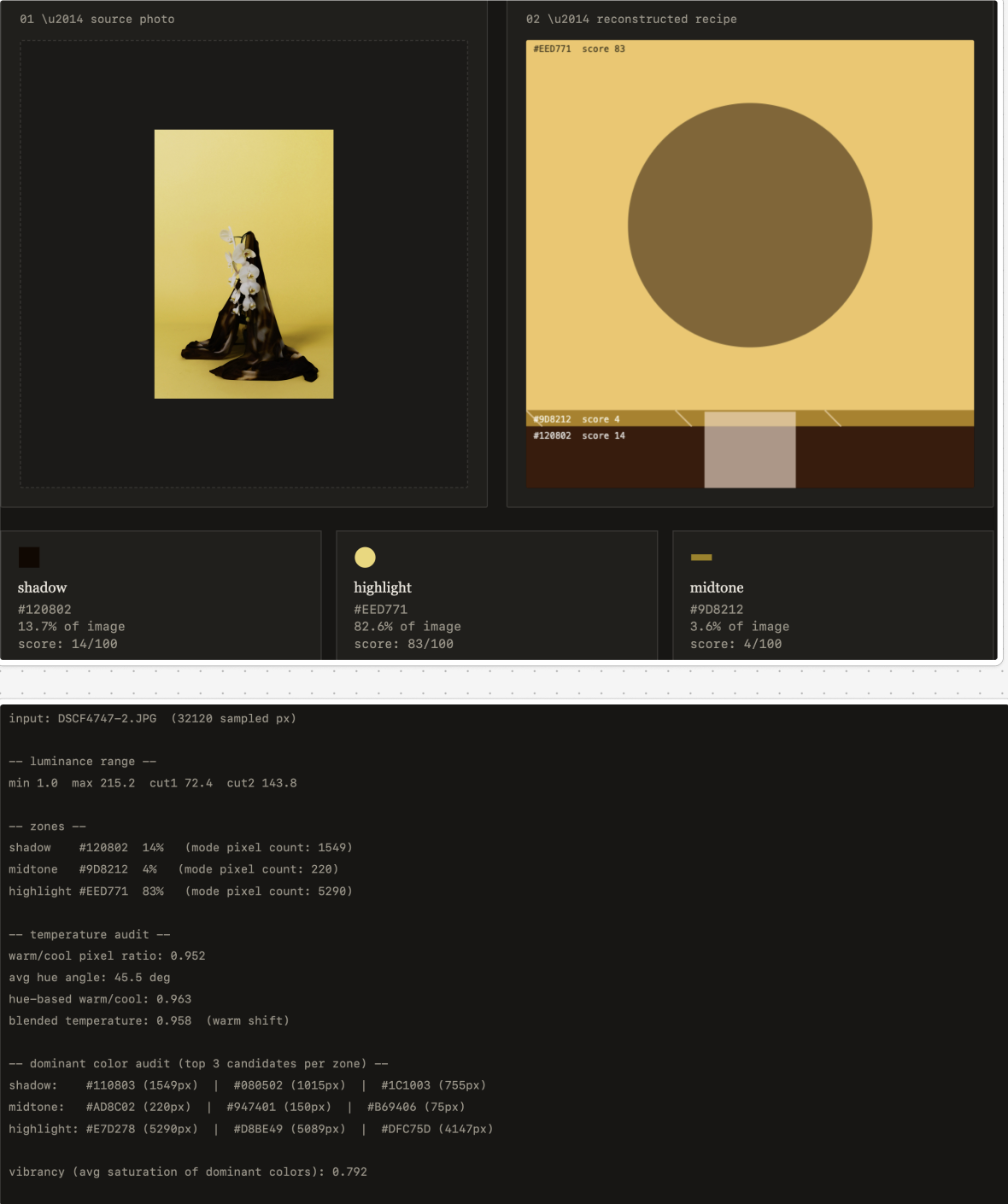Click the '-- luminance range --' header
This screenshot has width=1008, height=1204.
point(83,762)
